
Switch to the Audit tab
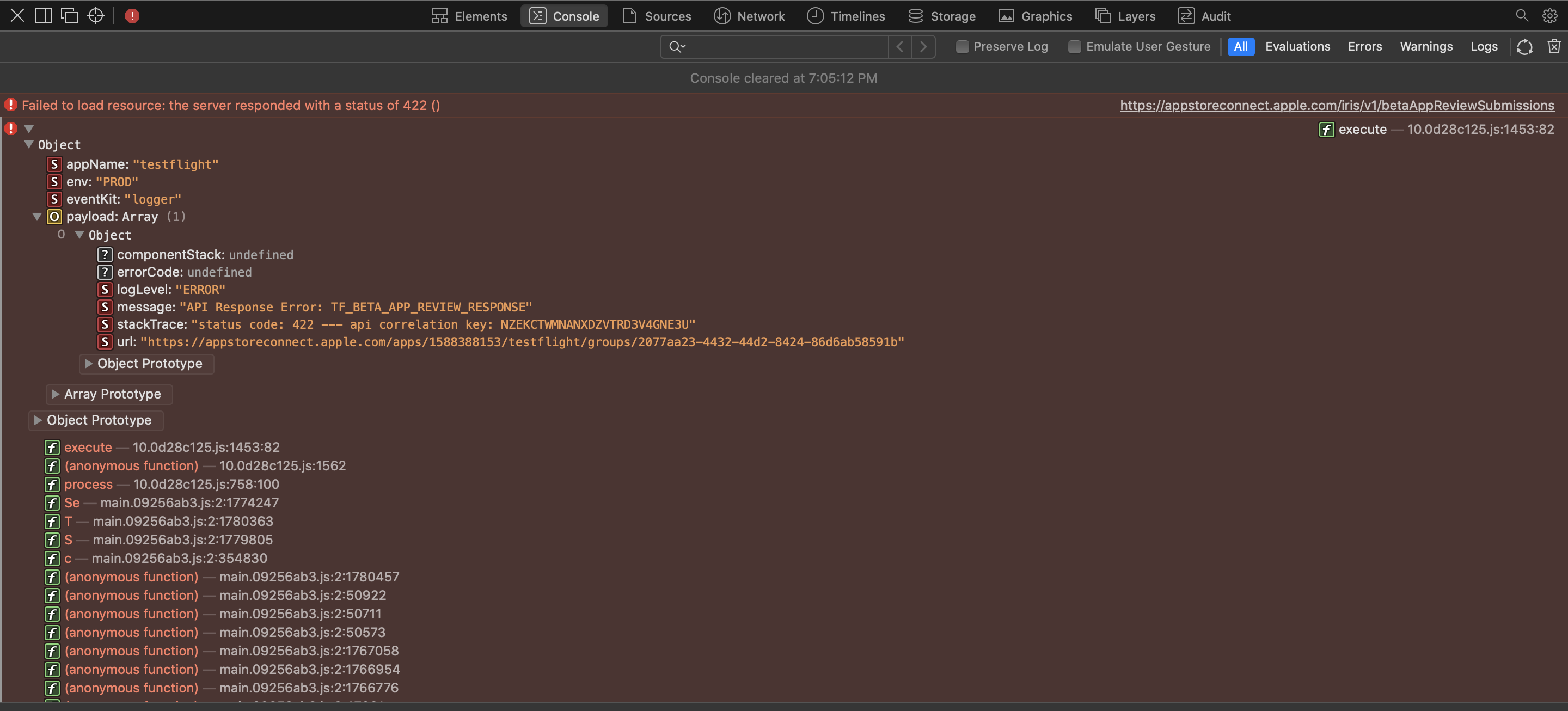pyautogui.click(x=1204, y=16)
